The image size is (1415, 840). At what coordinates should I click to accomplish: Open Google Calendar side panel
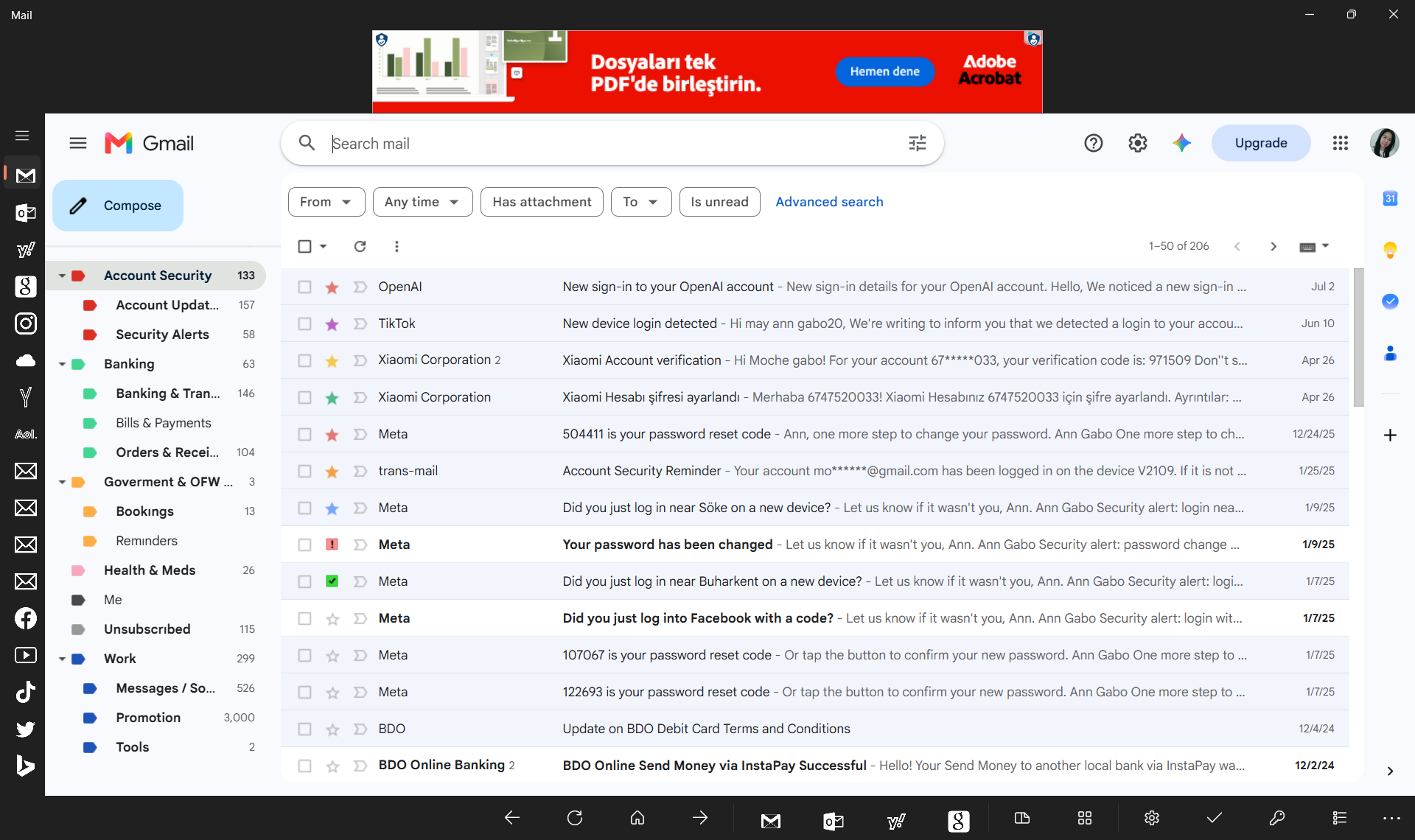(1390, 198)
